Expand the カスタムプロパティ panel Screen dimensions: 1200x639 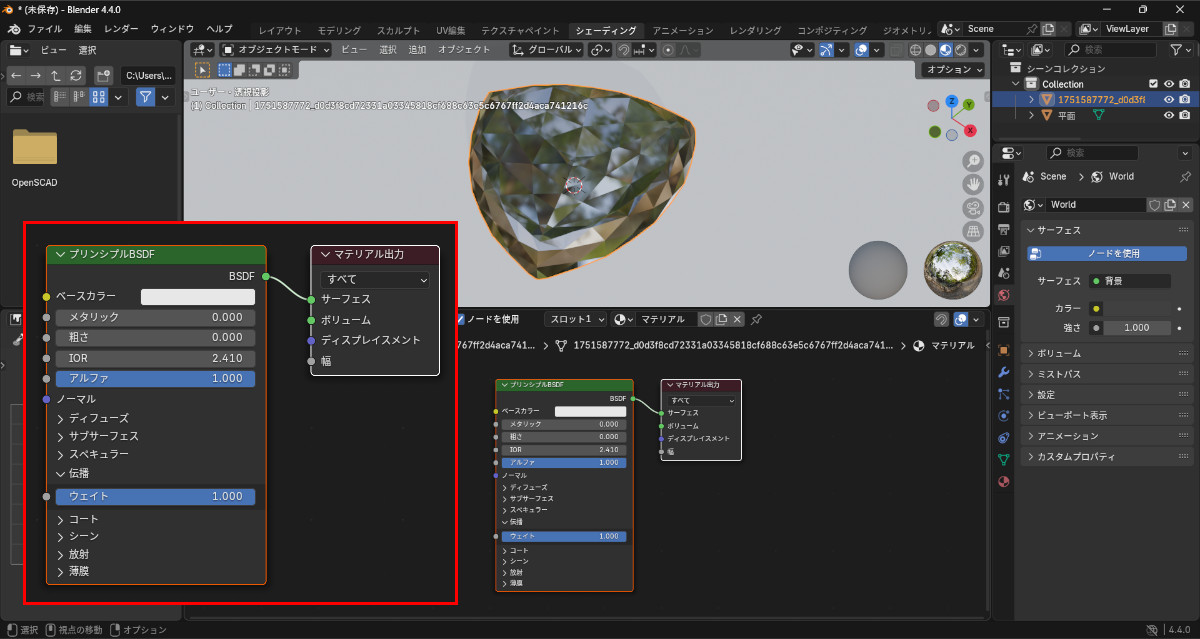tap(1108, 457)
